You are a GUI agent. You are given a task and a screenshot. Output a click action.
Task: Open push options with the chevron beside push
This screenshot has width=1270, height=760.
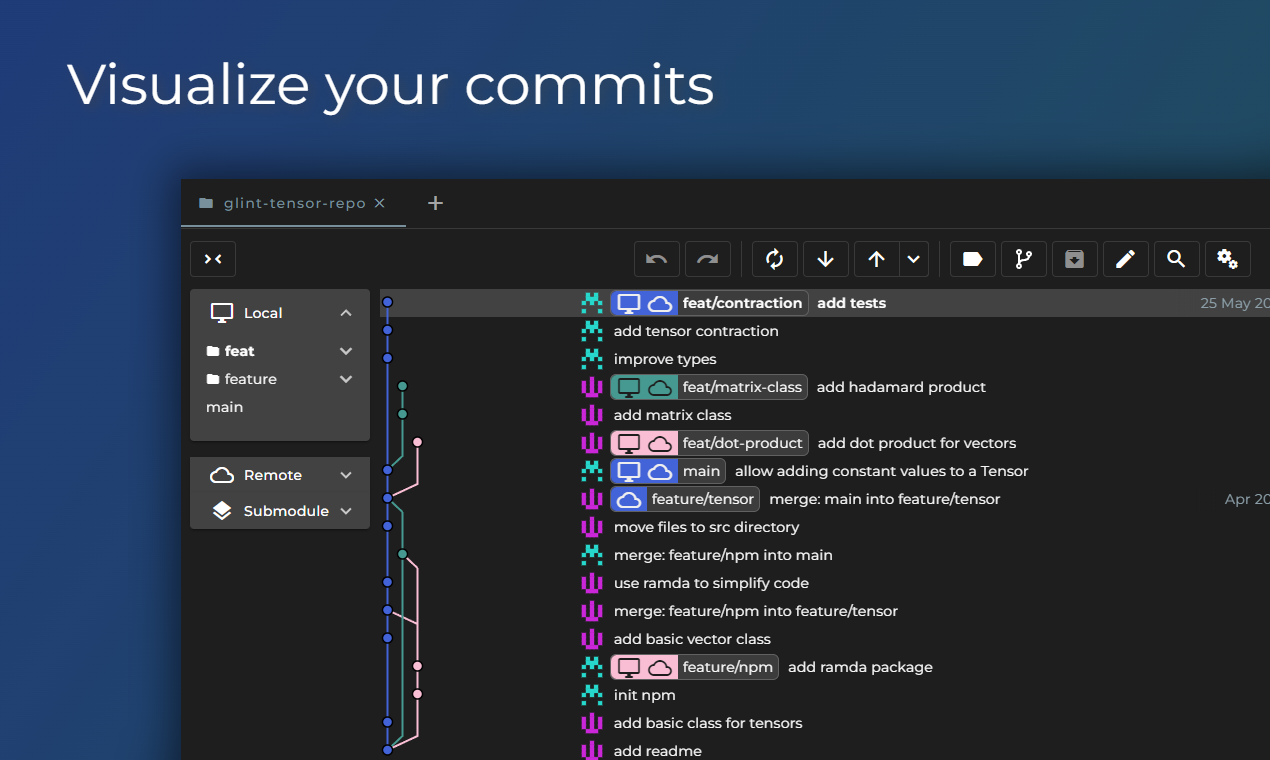(x=913, y=259)
